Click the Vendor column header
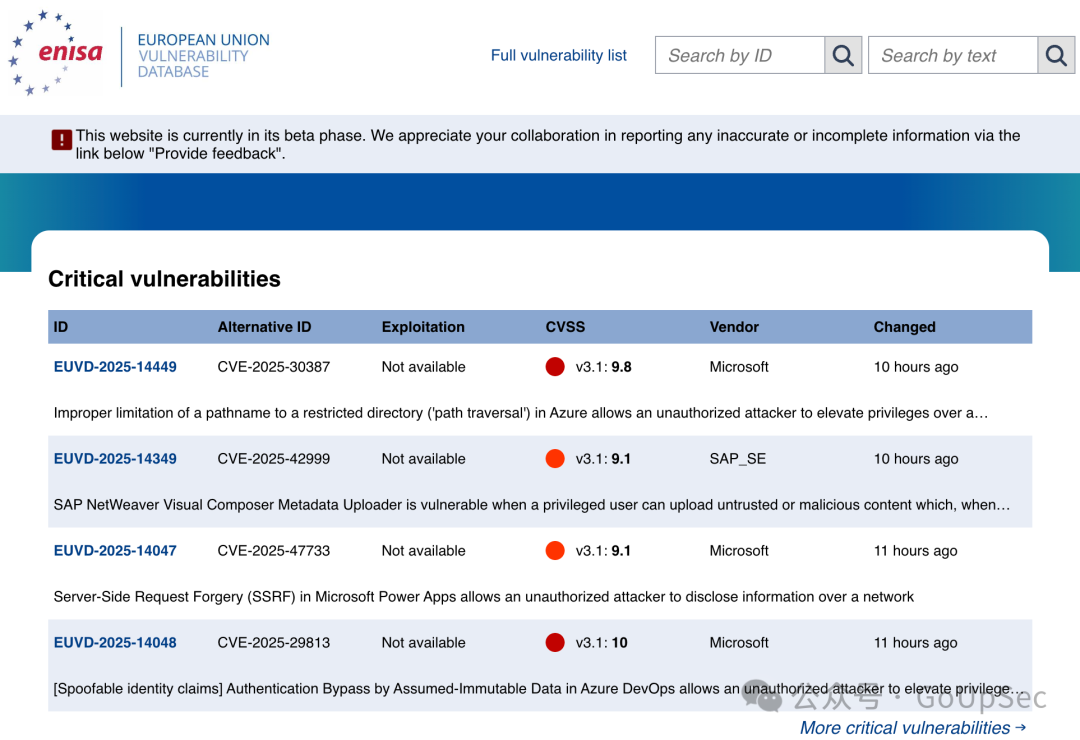 [734, 327]
